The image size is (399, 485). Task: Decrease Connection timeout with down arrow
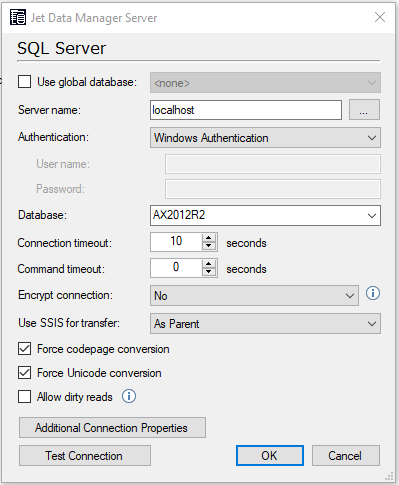[x=209, y=246]
